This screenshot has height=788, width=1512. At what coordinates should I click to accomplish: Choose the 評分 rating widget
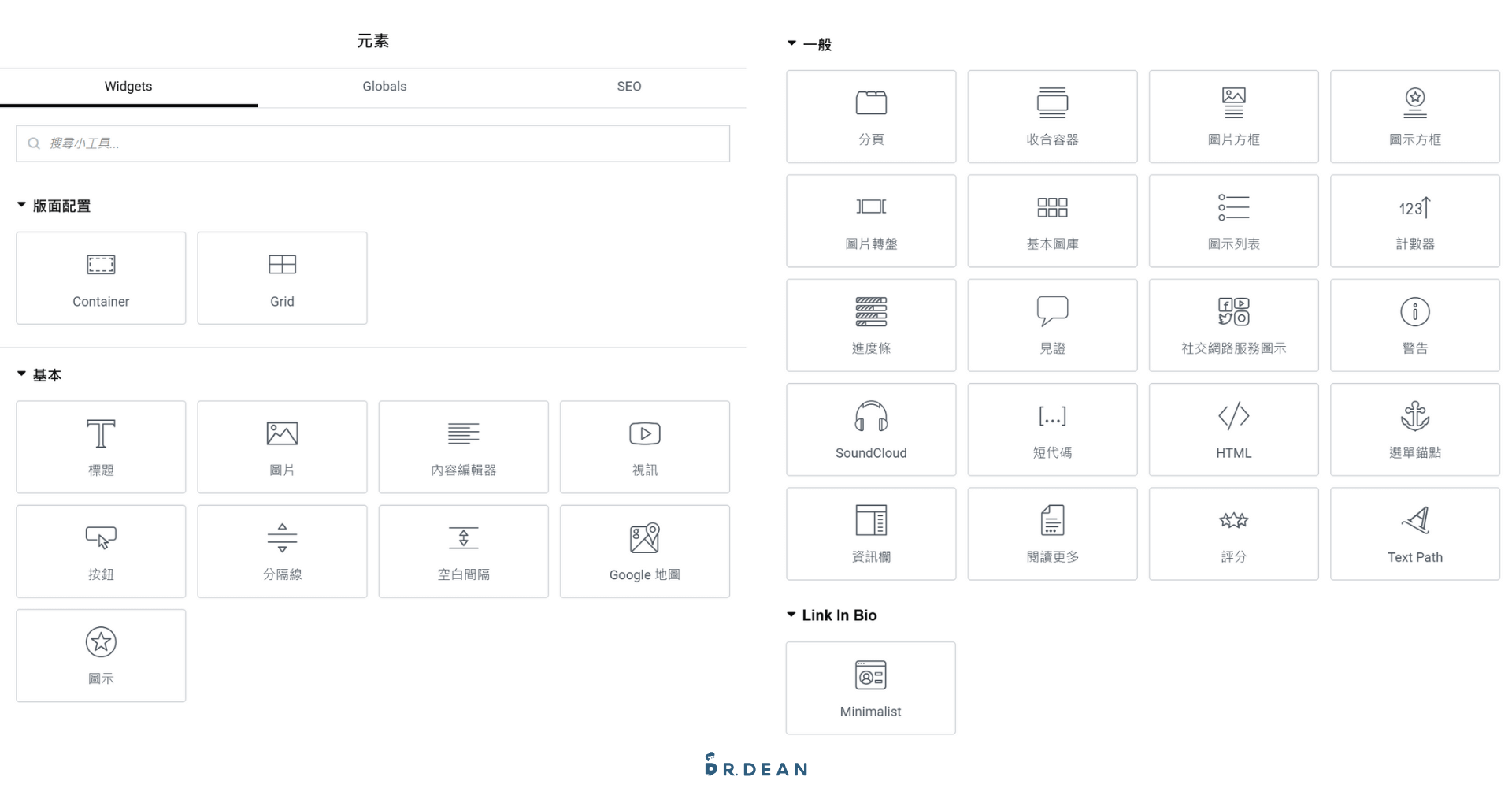pyautogui.click(x=1232, y=533)
